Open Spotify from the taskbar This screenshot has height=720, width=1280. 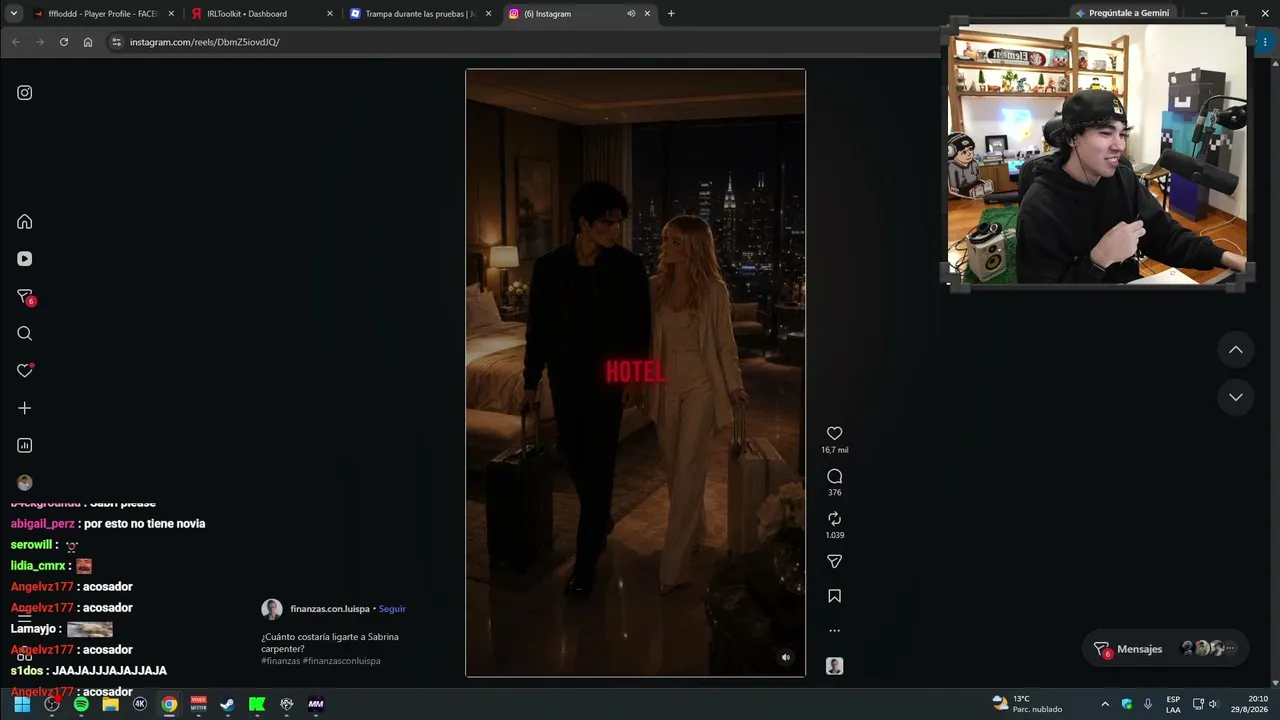81,704
